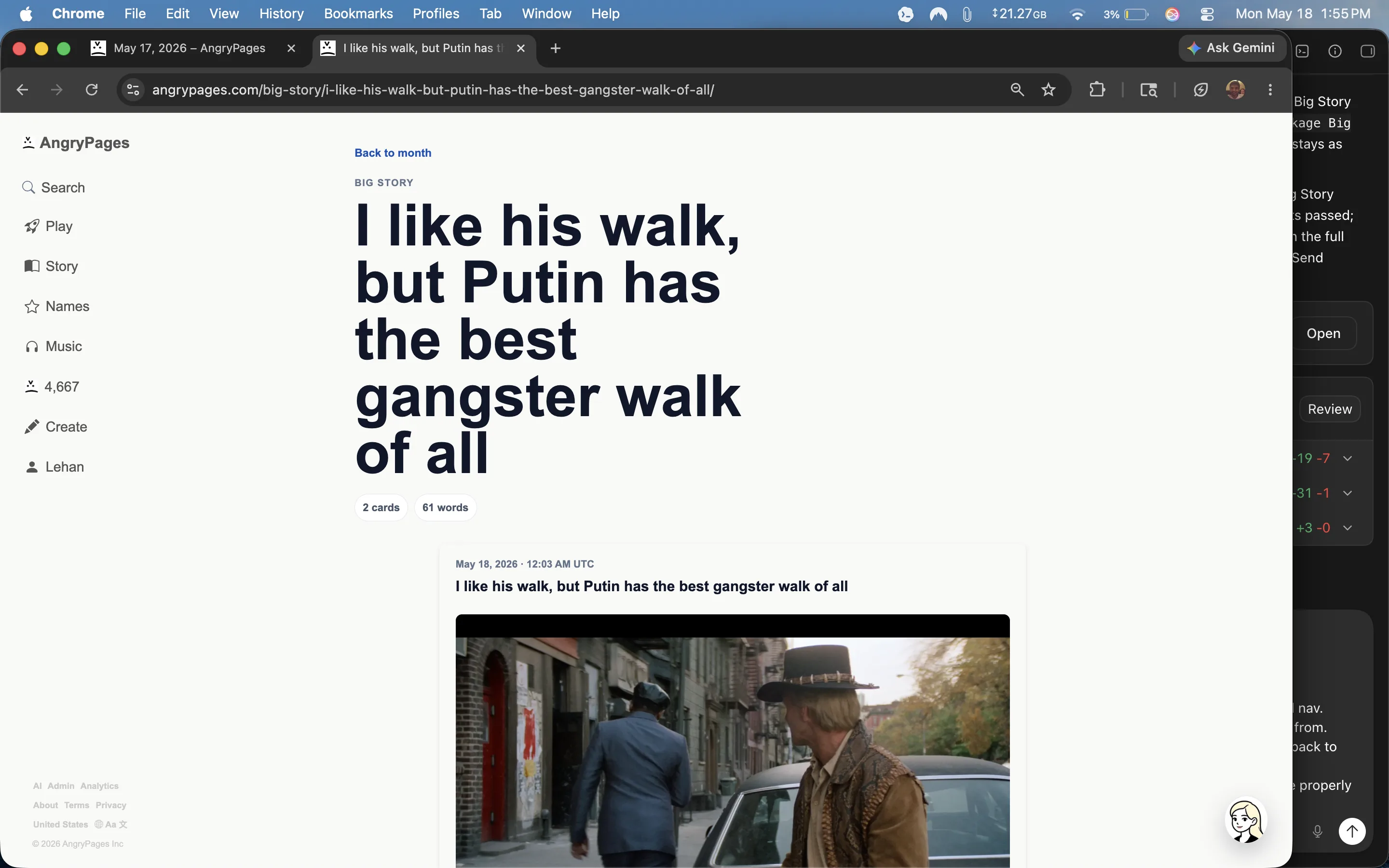The height and width of the screenshot is (868, 1389).
Task: Click the AngryPages logo in sidebar
Action: pyautogui.click(x=76, y=143)
